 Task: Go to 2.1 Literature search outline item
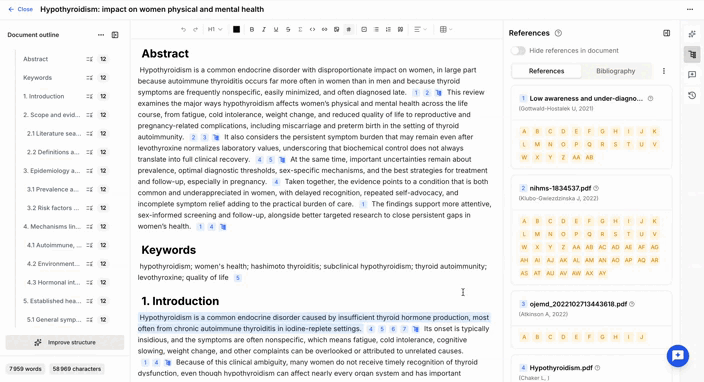54,134
